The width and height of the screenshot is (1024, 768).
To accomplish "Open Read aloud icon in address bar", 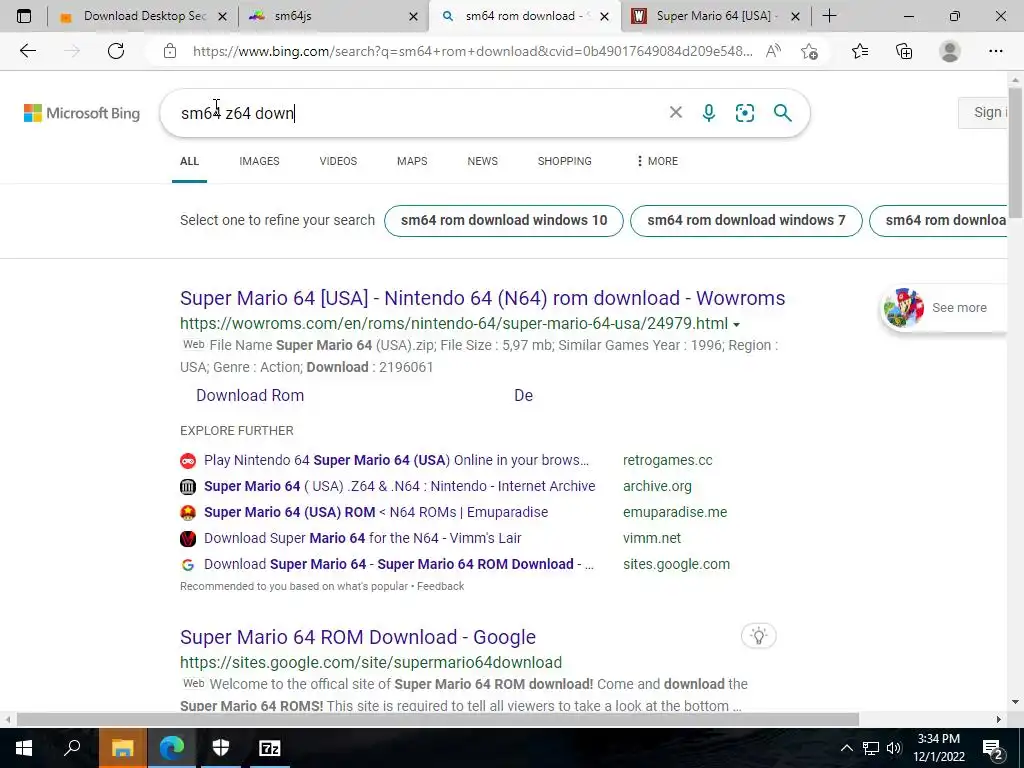I will click(773, 51).
